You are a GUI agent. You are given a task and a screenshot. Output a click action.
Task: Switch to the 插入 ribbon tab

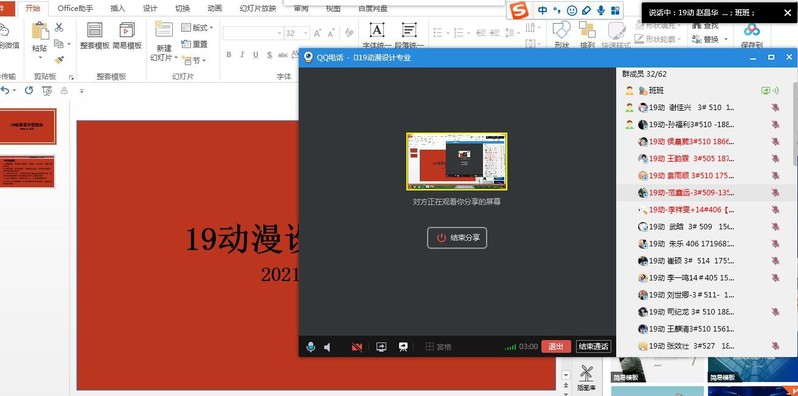tap(118, 8)
